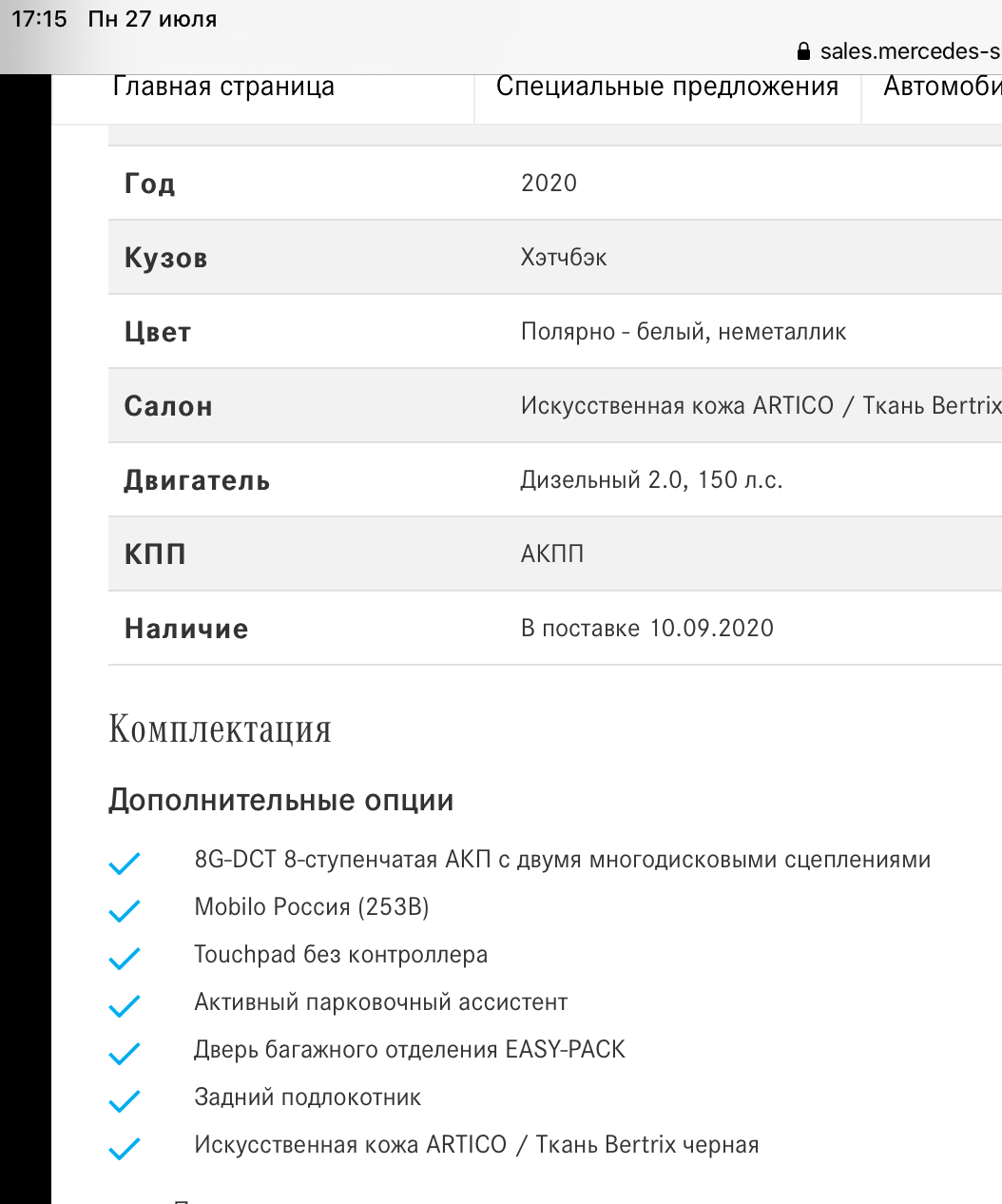Click checkmark icon beside Mobilo Россия
Viewport: 1002px width, 1204px height.
tap(125, 911)
